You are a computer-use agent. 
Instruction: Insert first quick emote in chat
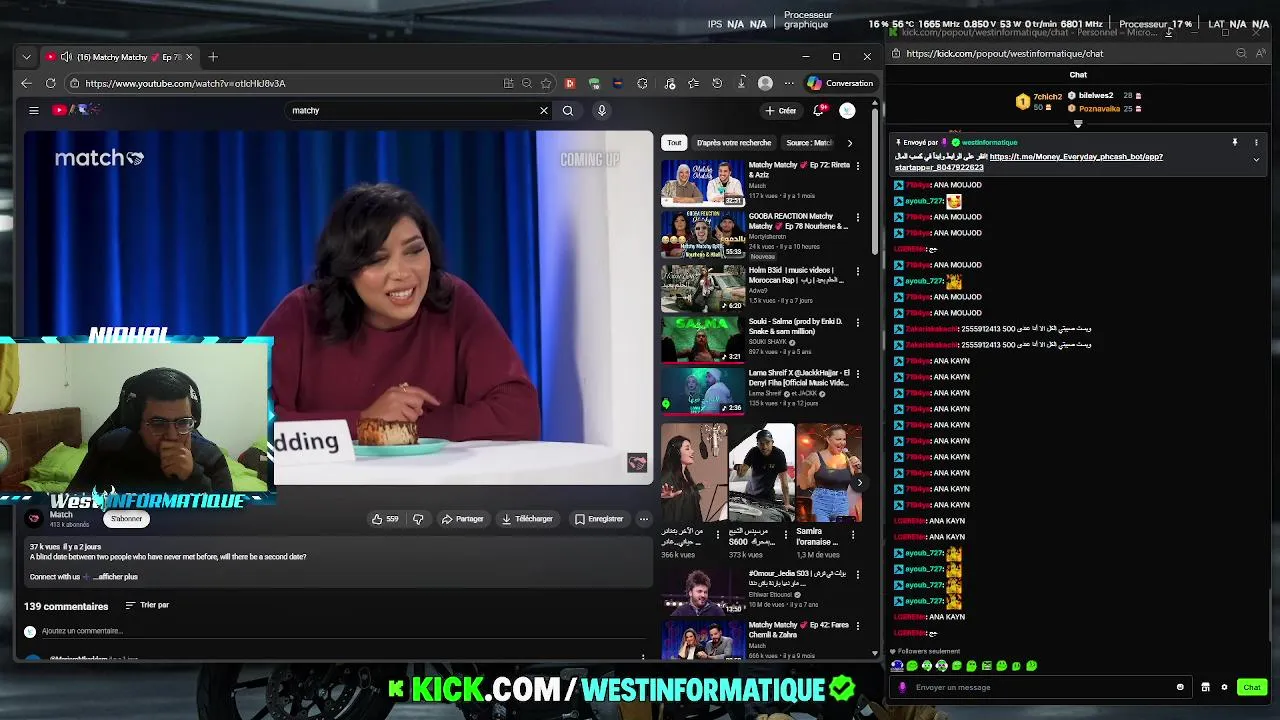pos(897,666)
